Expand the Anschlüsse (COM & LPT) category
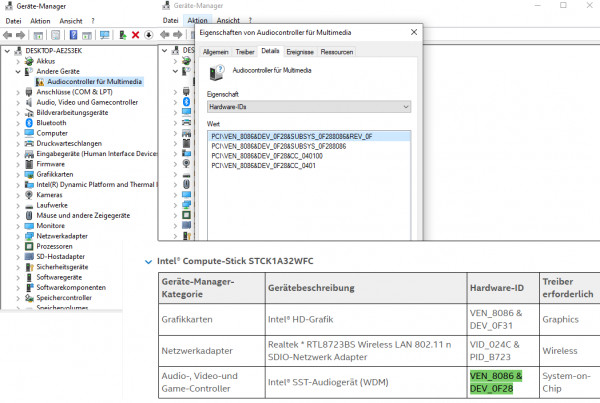600x403 pixels. coord(18,92)
